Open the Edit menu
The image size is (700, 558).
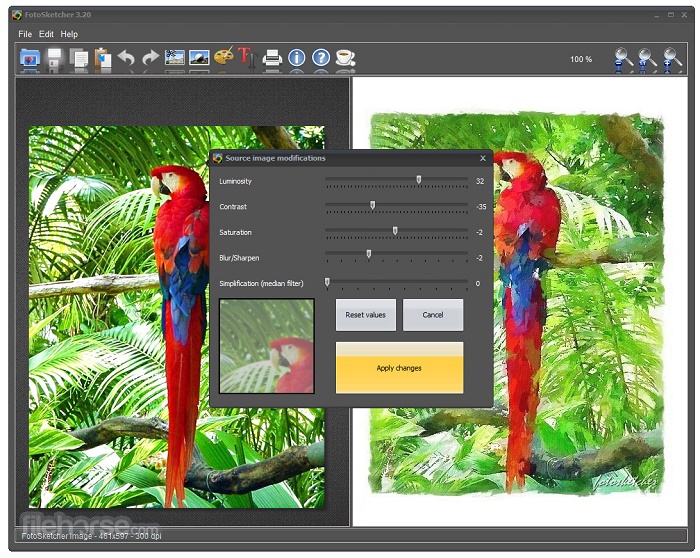click(47, 34)
